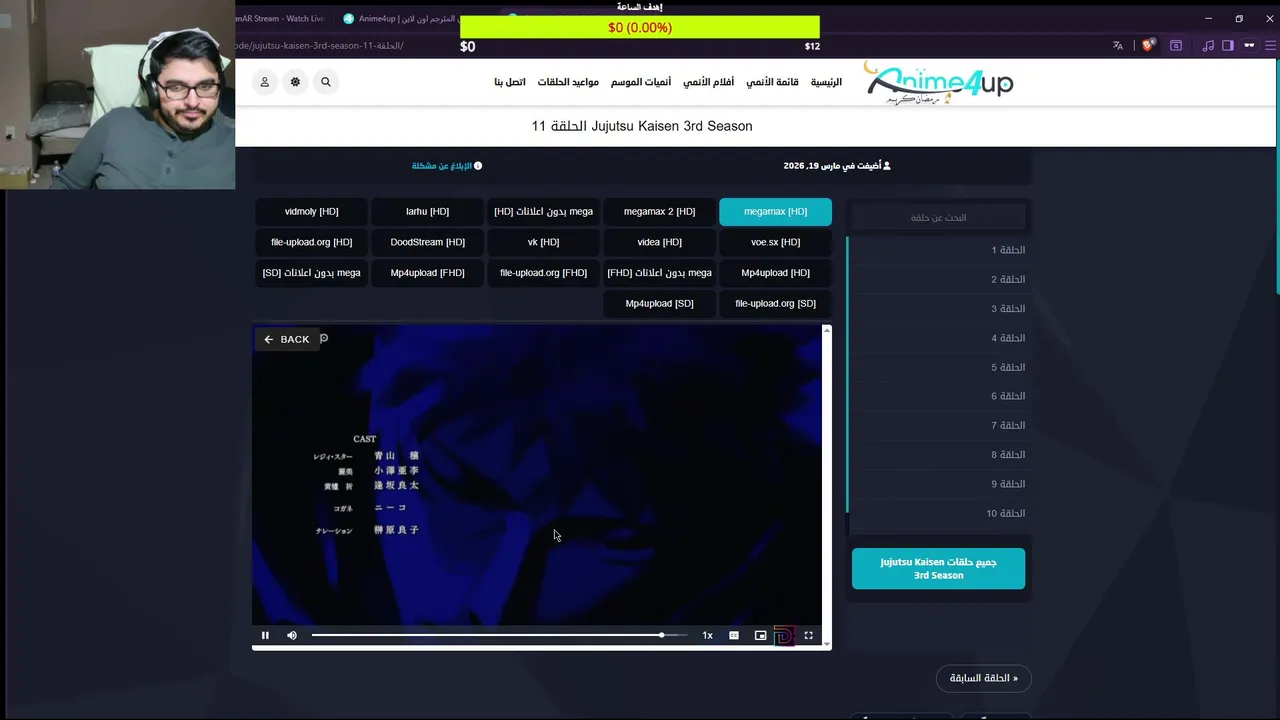Screen dimensions: 1280x720
Task: Open the browser playlist music icon
Action: click(1208, 45)
